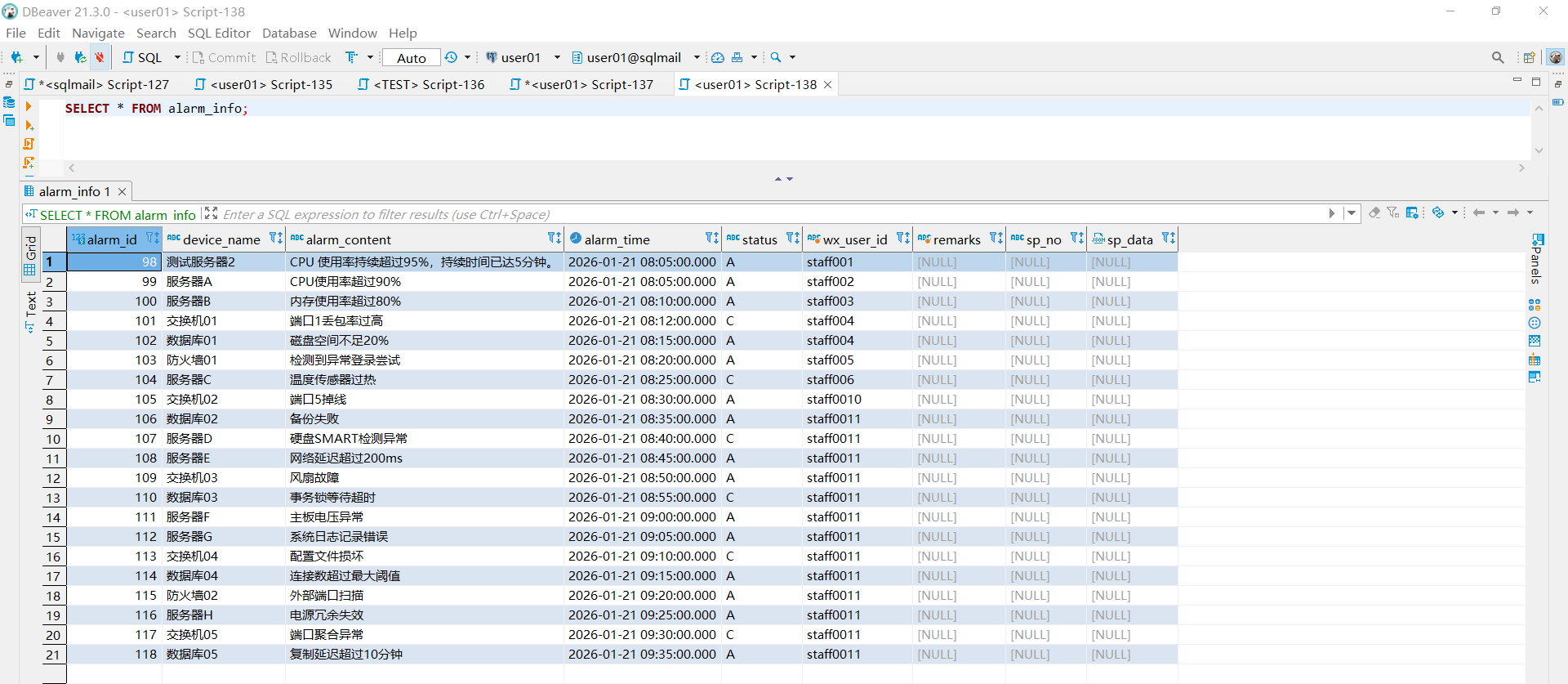The height and width of the screenshot is (684, 1568).
Task: Toggle the Panels side view
Action: (x=1536, y=259)
